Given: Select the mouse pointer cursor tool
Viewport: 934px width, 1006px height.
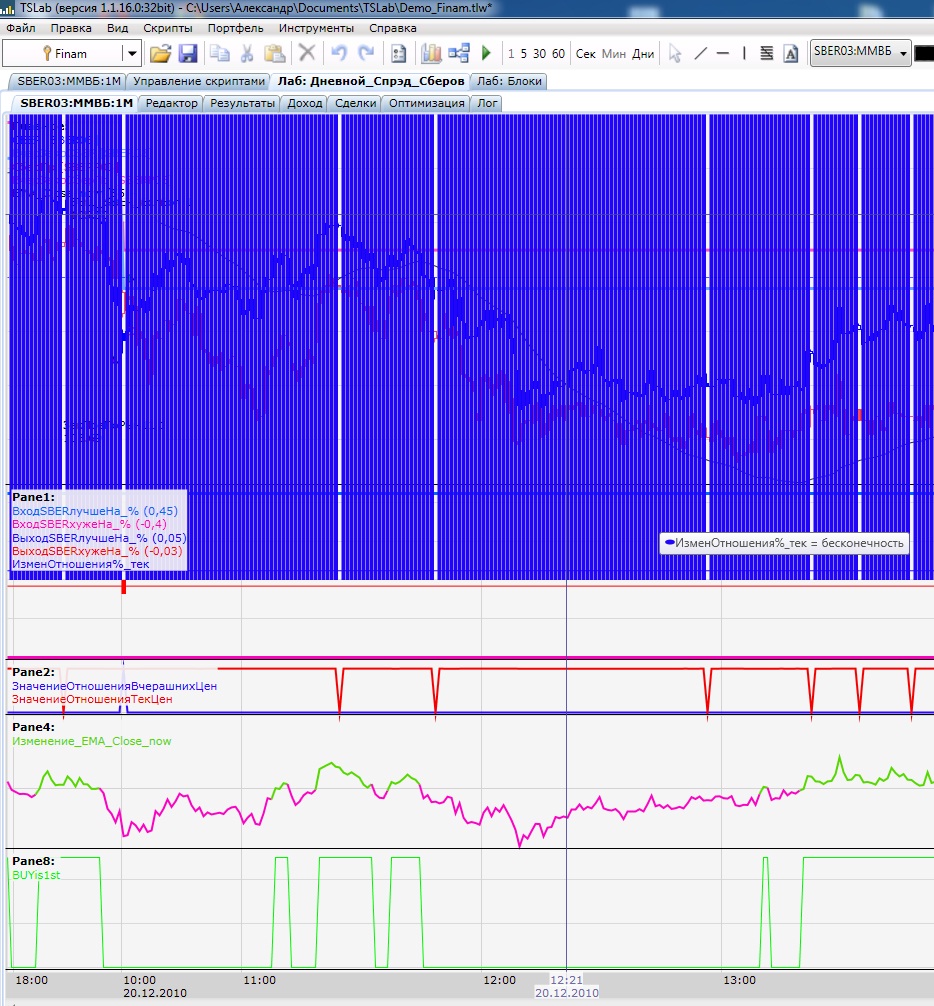Looking at the screenshot, I should [x=675, y=54].
